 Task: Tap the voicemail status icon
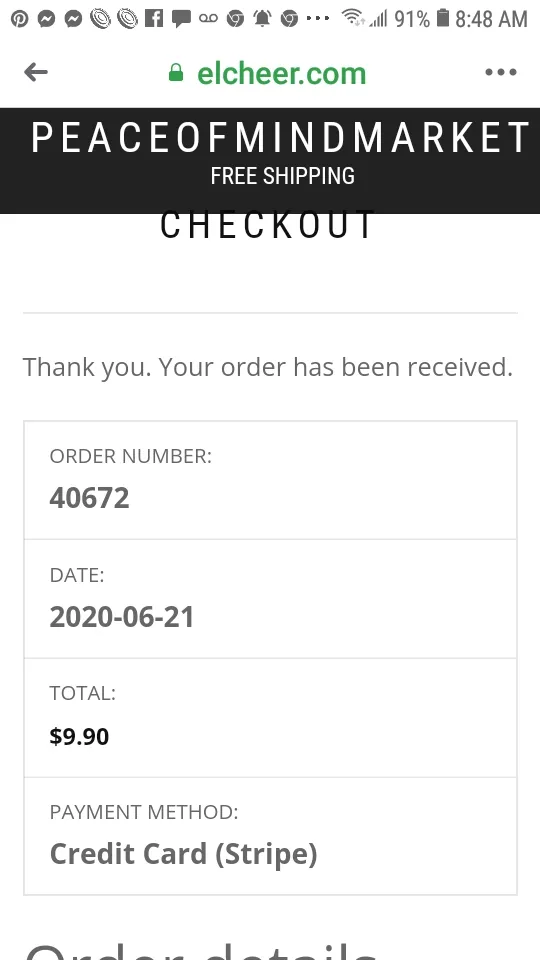(x=208, y=19)
